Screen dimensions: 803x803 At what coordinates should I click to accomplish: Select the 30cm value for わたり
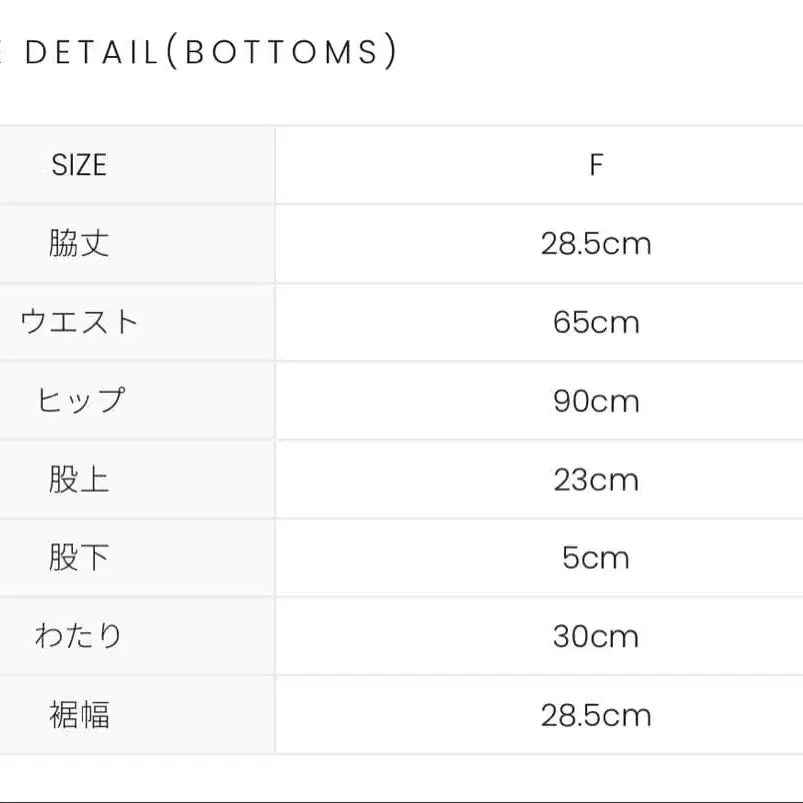pos(596,636)
